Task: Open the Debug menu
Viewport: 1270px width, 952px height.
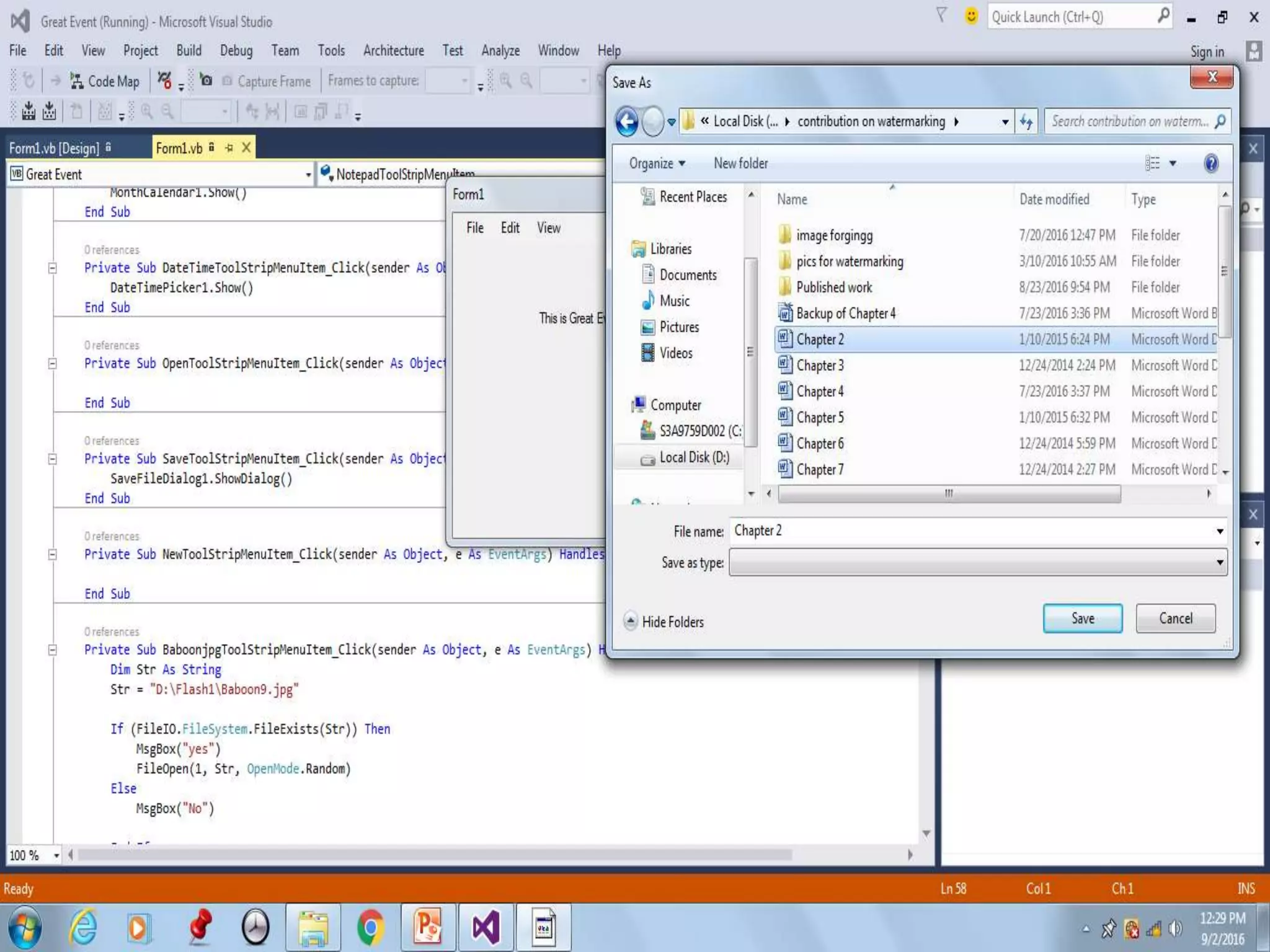Action: [236, 51]
